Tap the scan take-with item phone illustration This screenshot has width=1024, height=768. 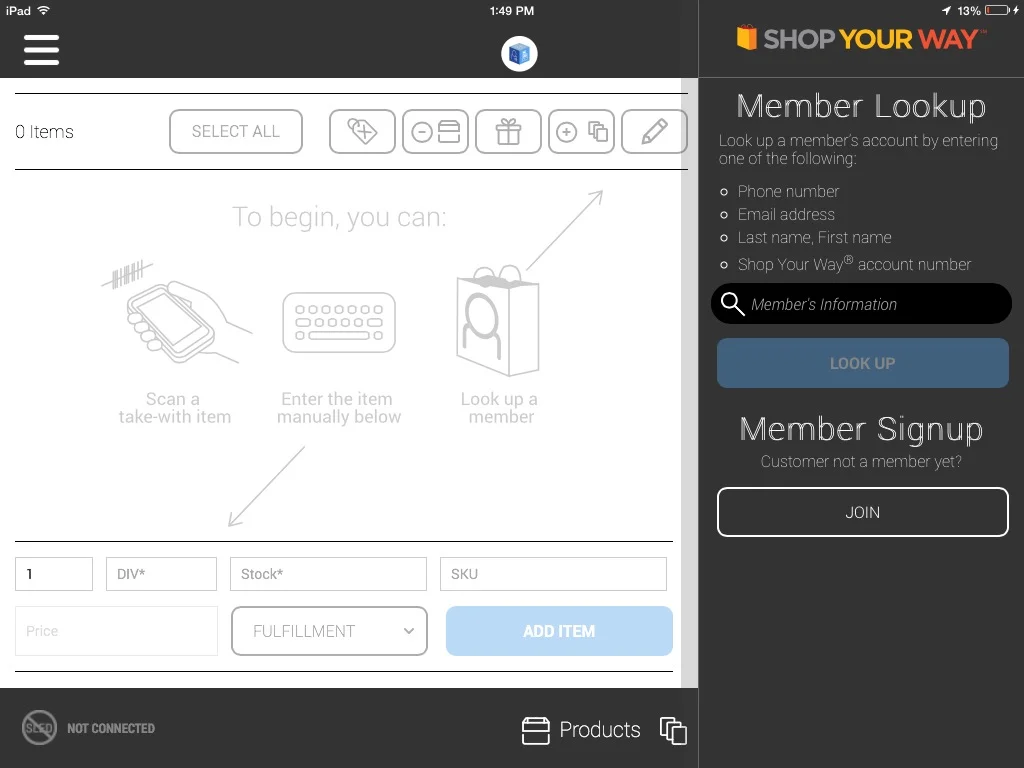(x=176, y=313)
